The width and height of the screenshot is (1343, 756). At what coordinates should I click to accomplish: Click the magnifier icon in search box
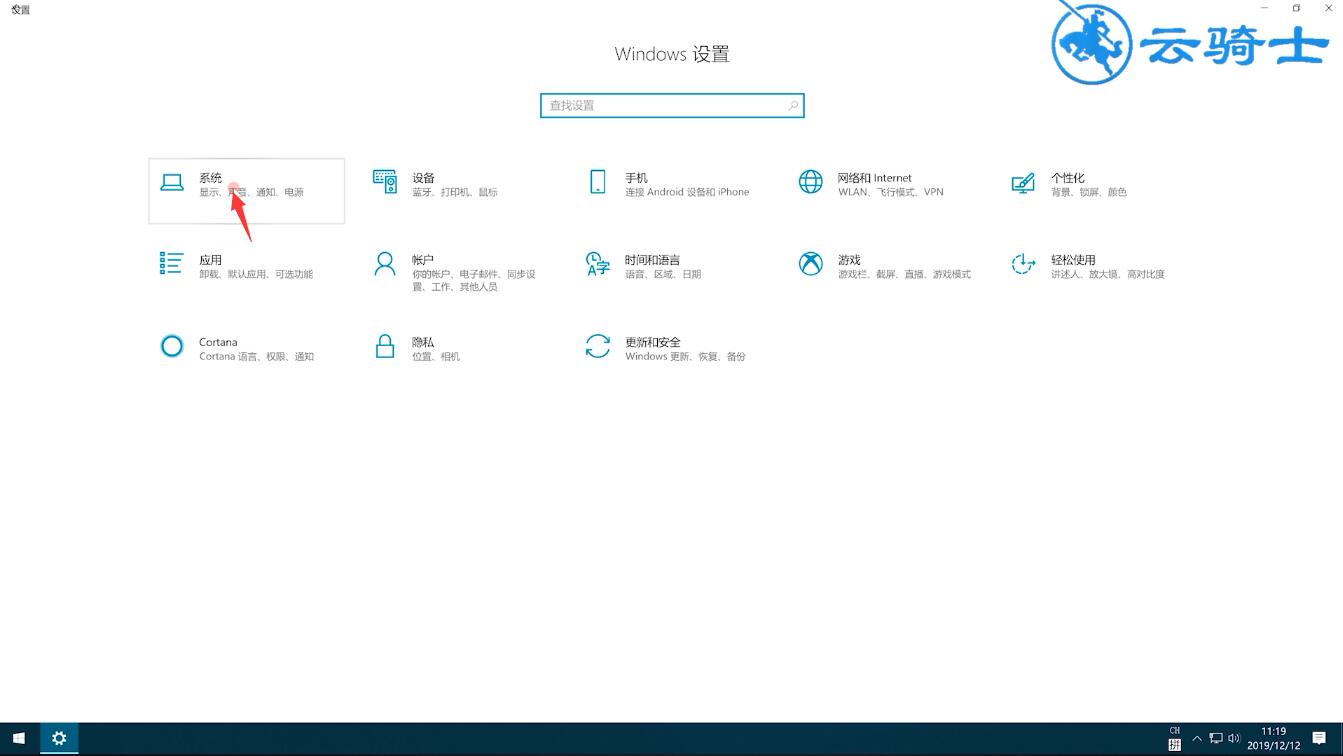point(793,105)
